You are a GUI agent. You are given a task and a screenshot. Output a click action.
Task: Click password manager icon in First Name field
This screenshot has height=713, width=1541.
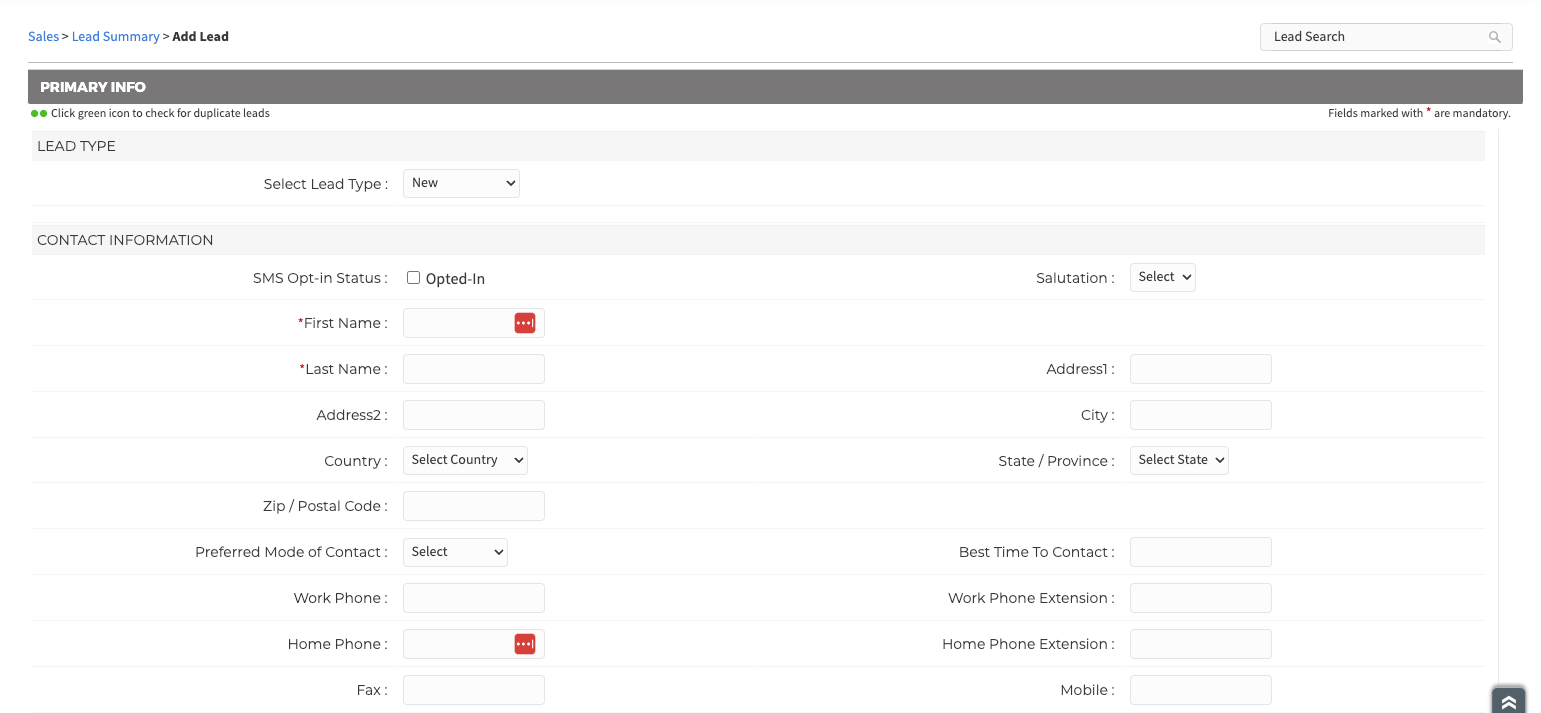click(x=525, y=323)
